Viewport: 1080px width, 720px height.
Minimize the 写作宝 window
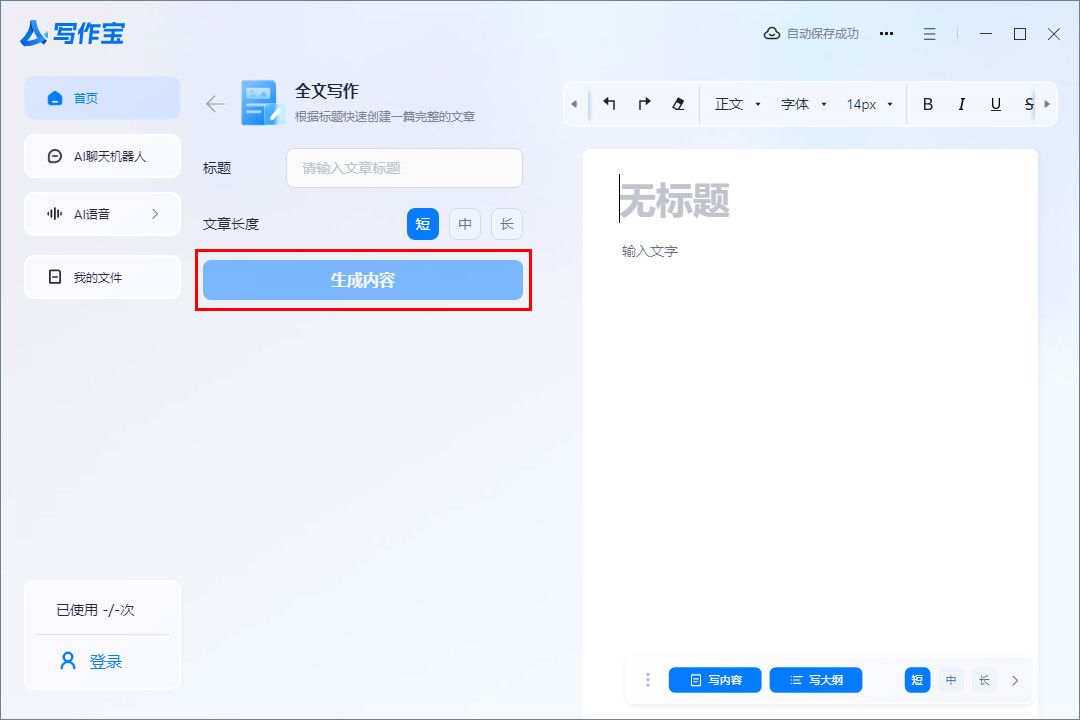986,34
